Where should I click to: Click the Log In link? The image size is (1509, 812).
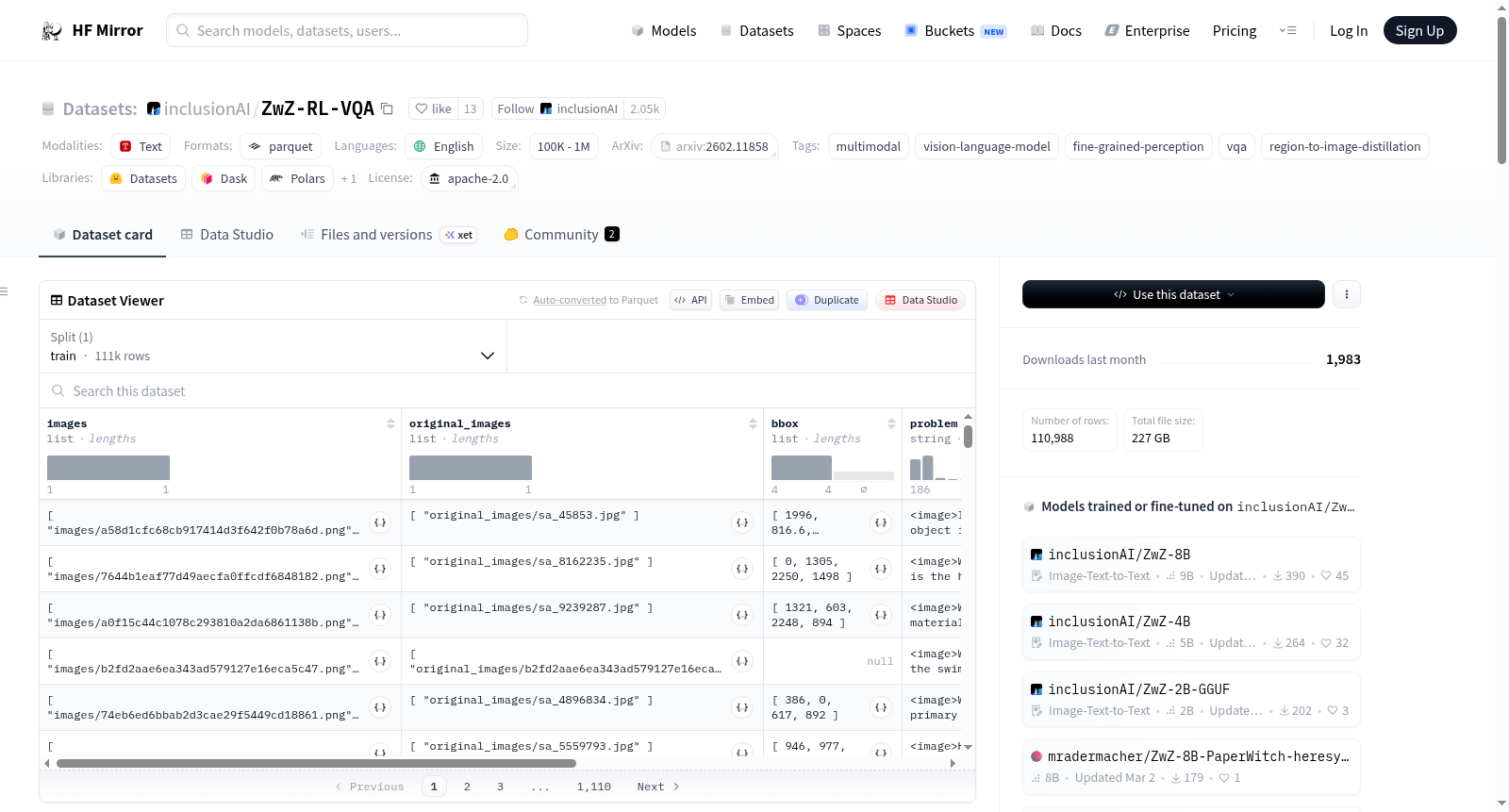pos(1349,31)
